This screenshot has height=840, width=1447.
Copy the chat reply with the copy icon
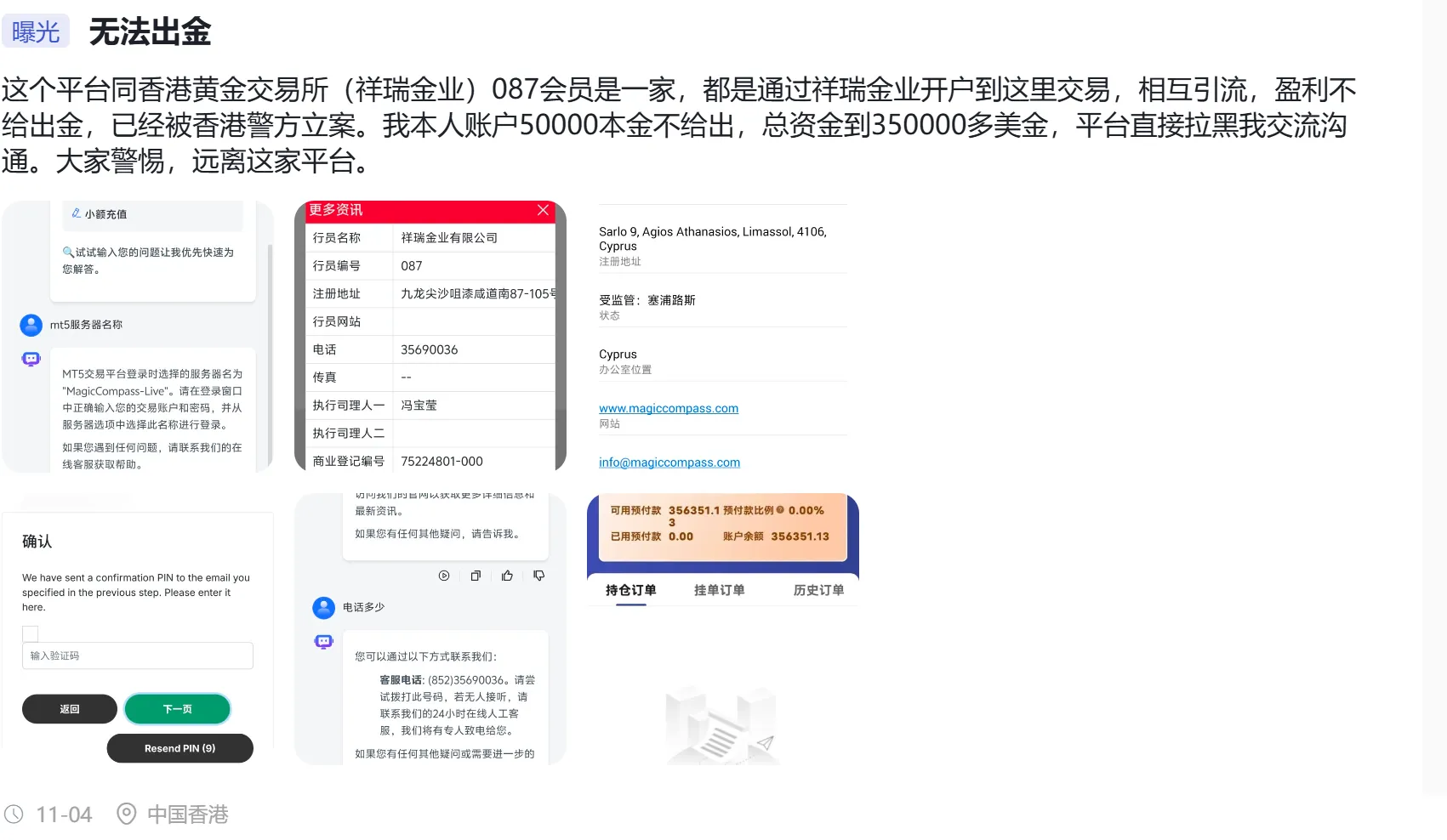[476, 576]
